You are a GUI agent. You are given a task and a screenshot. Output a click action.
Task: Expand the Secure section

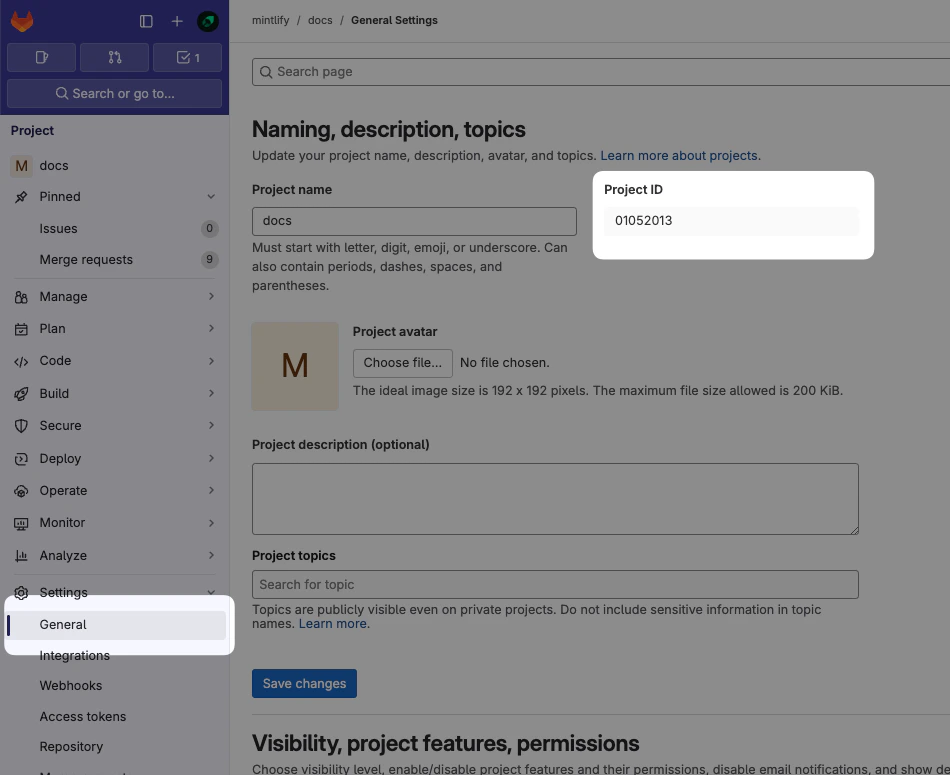click(x=60, y=425)
